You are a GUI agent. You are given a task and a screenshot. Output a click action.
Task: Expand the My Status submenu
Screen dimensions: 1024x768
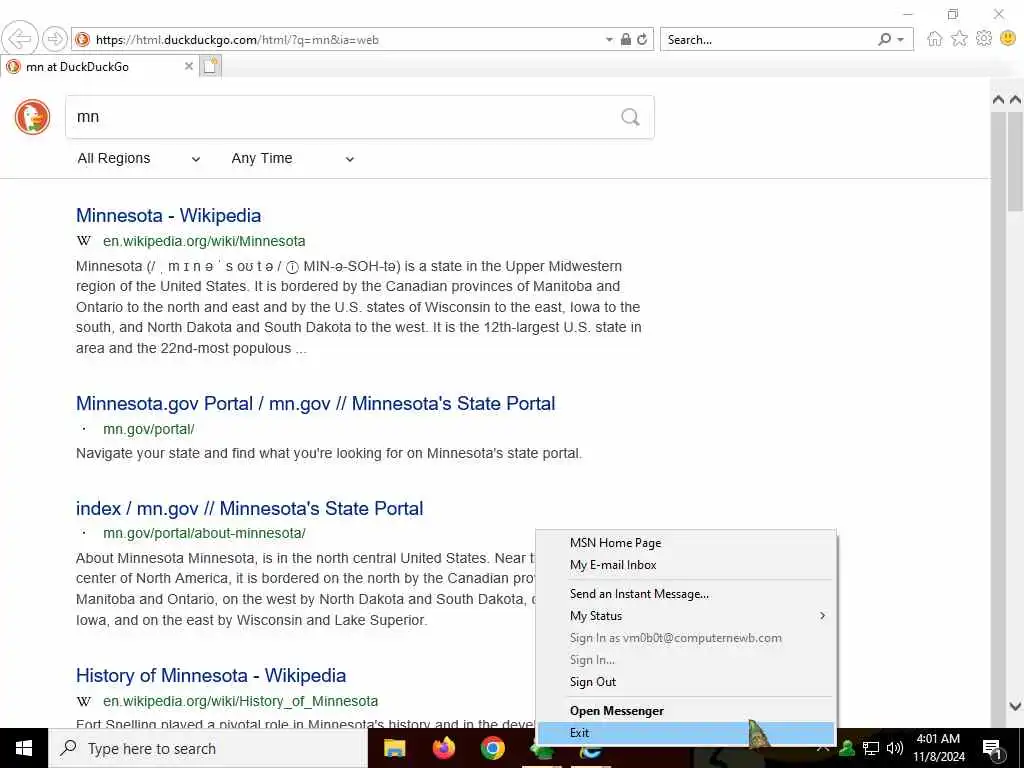(685, 616)
